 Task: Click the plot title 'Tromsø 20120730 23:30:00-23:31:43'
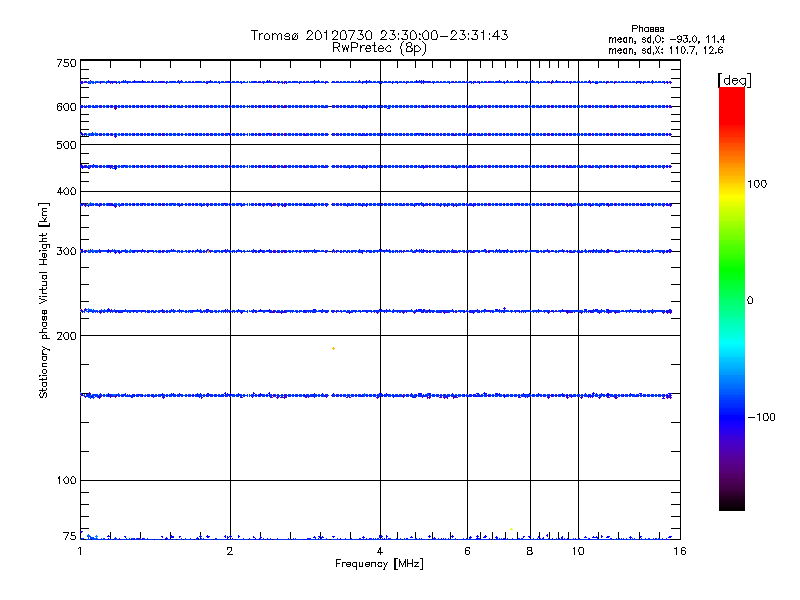[379, 35]
